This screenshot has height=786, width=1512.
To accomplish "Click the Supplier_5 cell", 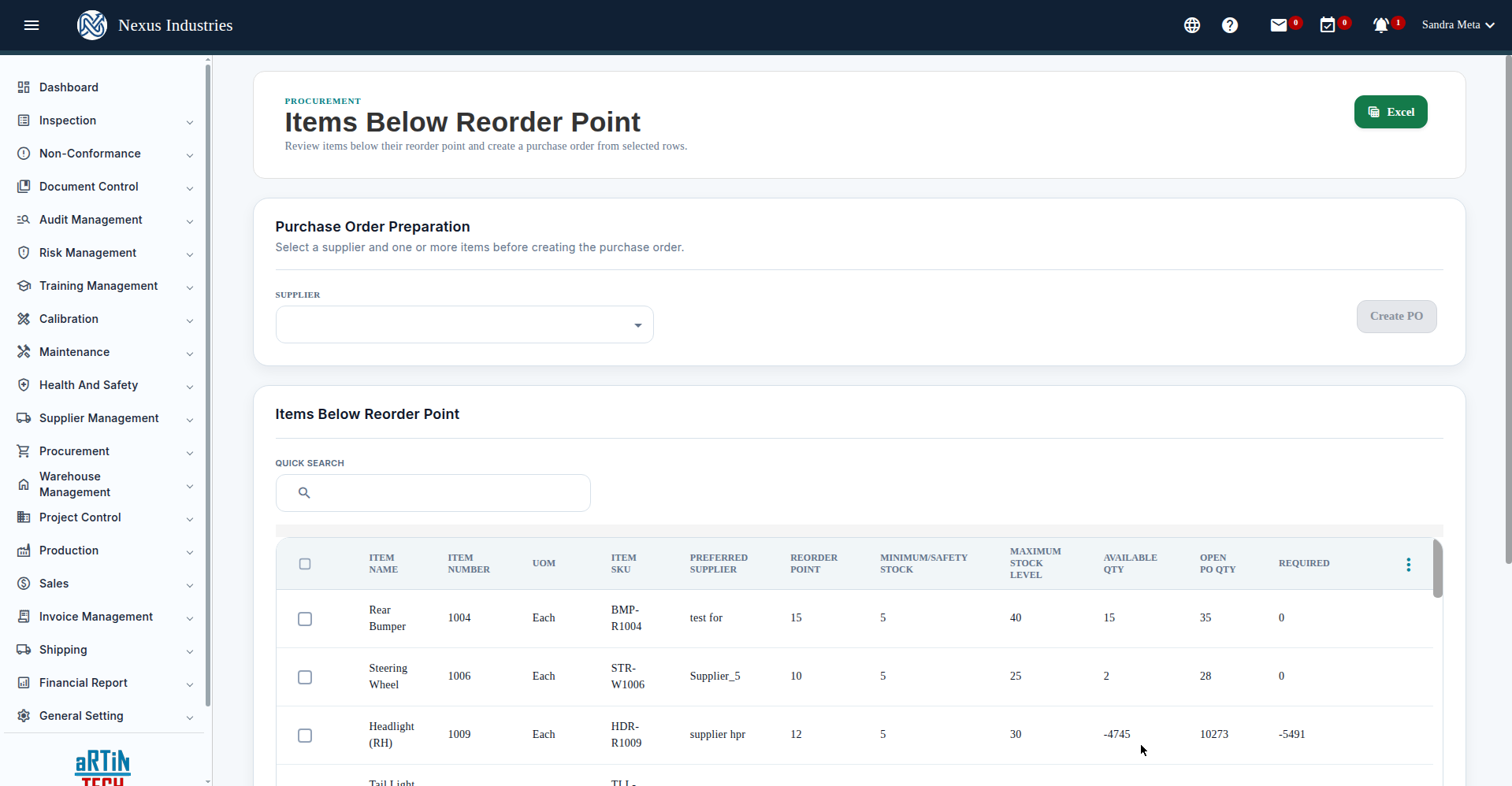I will (x=715, y=676).
